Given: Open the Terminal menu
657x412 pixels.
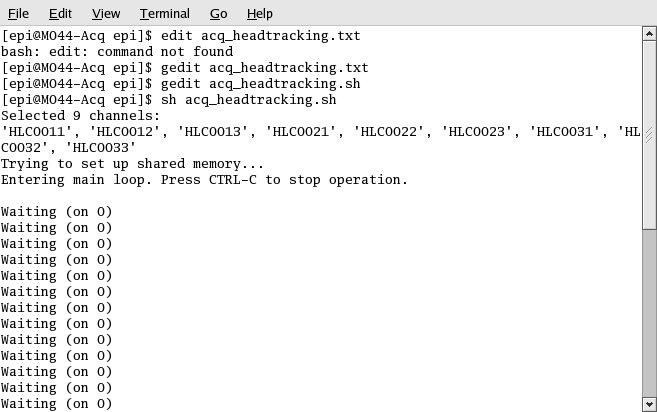Looking at the screenshot, I should click(165, 14).
